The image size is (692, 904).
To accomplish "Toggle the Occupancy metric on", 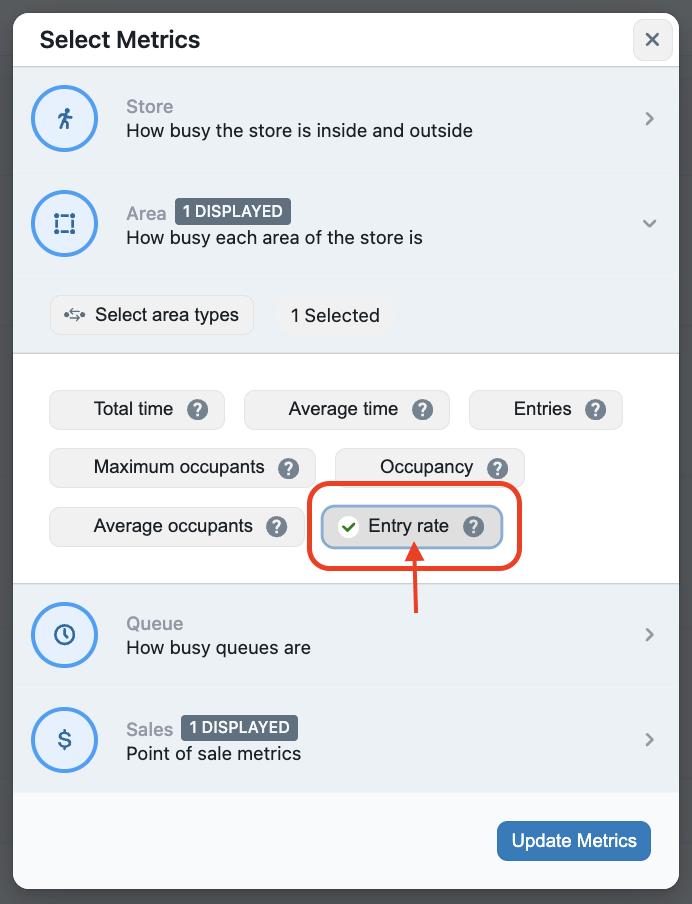I will [x=418, y=468].
